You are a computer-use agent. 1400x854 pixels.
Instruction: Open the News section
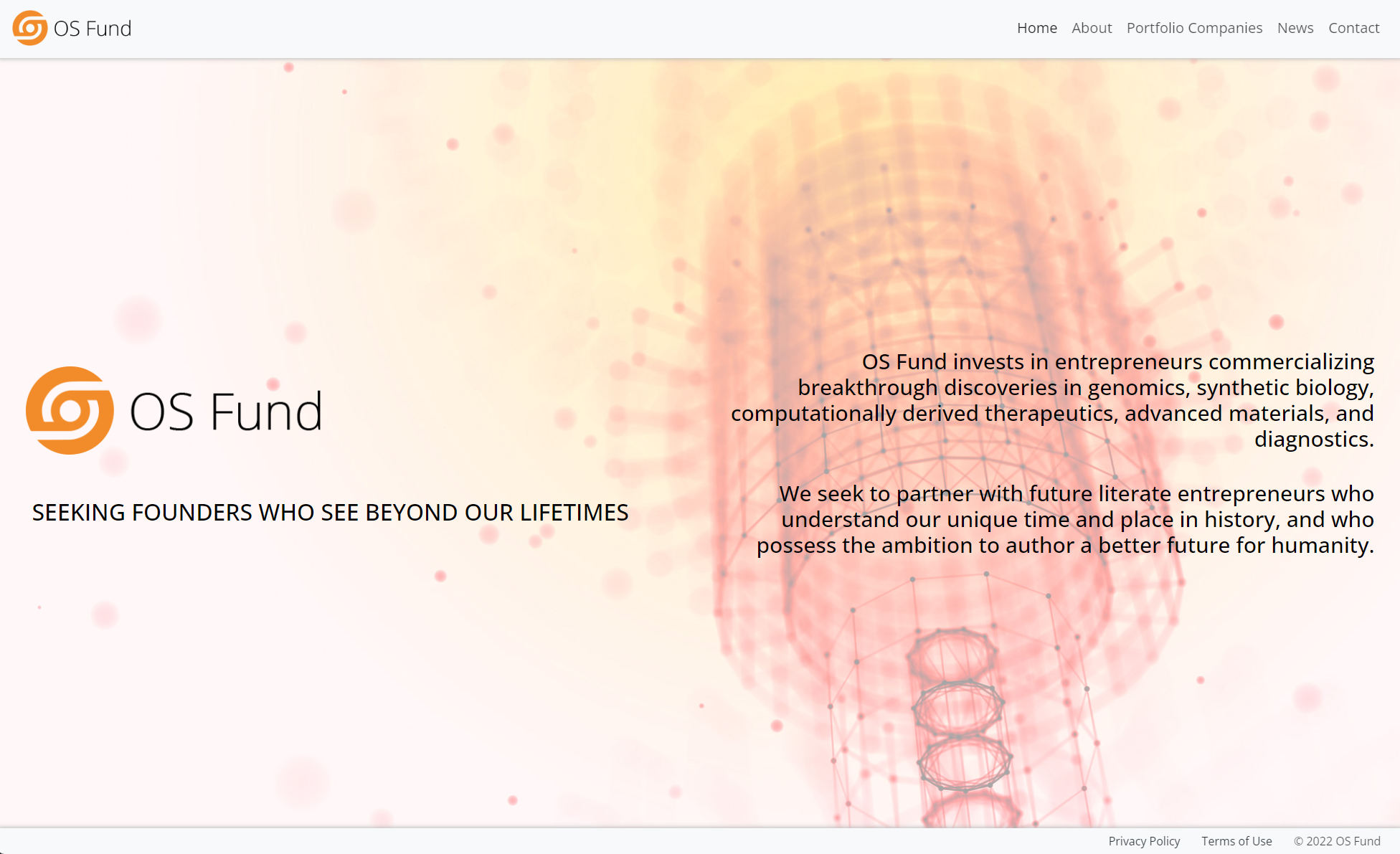click(1295, 28)
